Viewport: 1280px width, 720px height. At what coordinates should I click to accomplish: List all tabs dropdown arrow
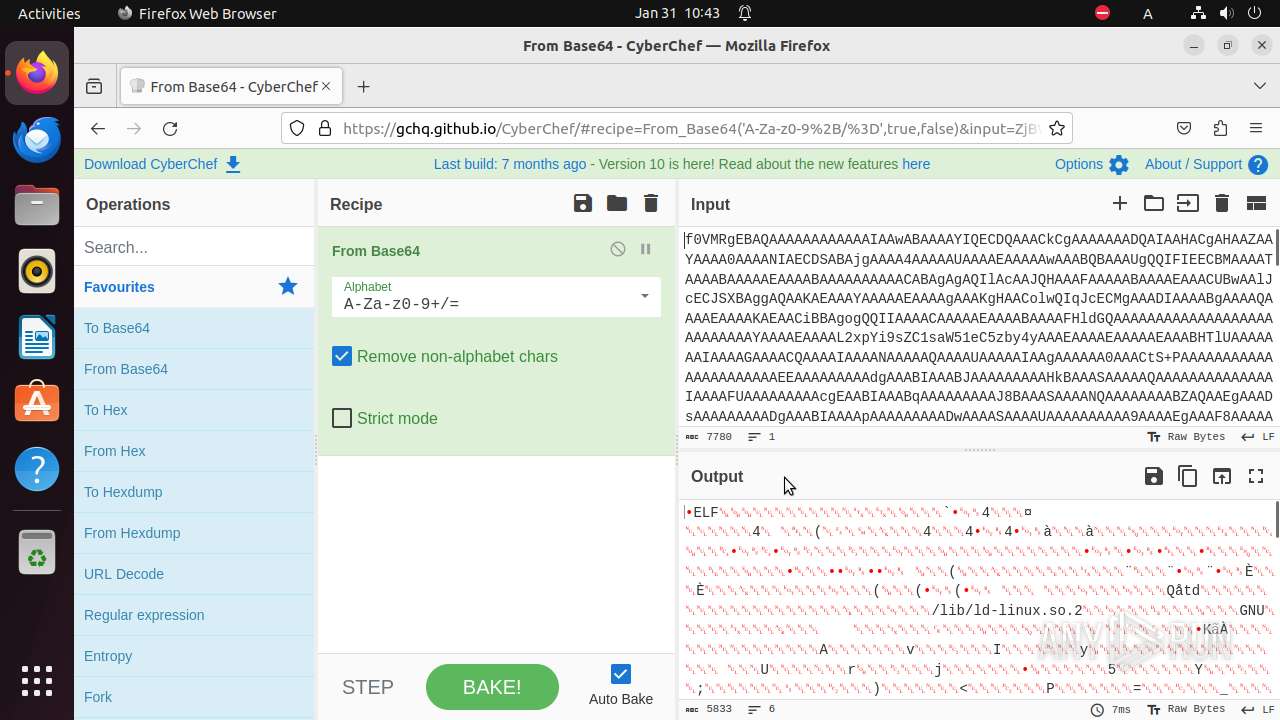click(1259, 87)
